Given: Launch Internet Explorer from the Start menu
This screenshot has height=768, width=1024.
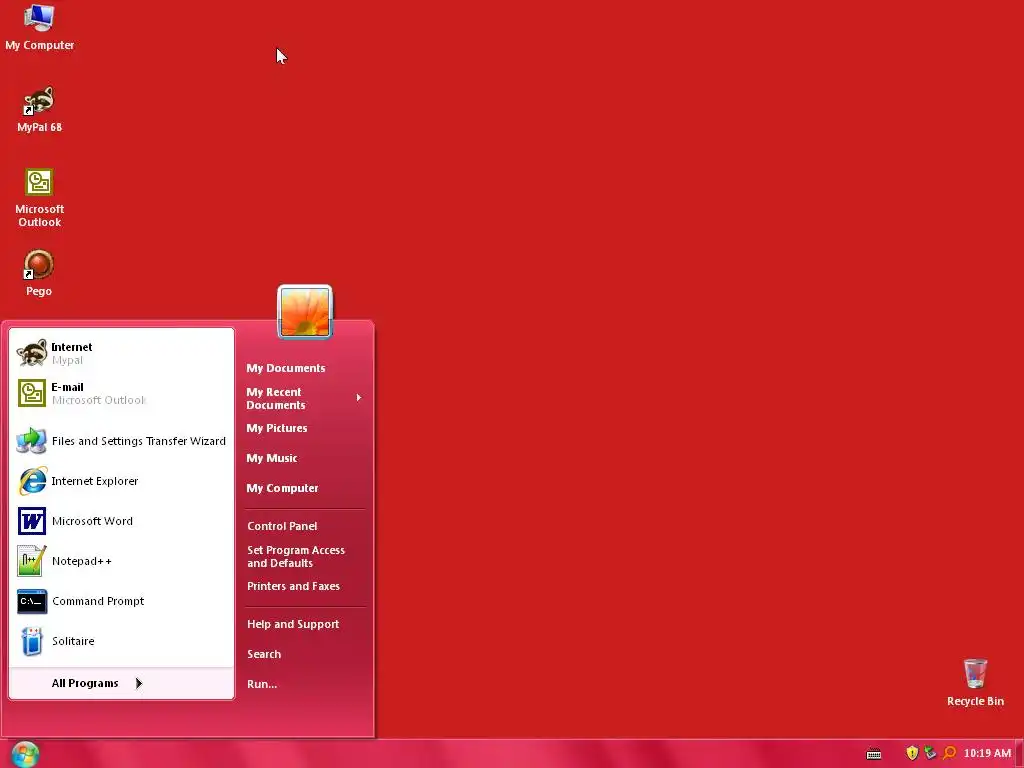Looking at the screenshot, I should pos(121,481).
